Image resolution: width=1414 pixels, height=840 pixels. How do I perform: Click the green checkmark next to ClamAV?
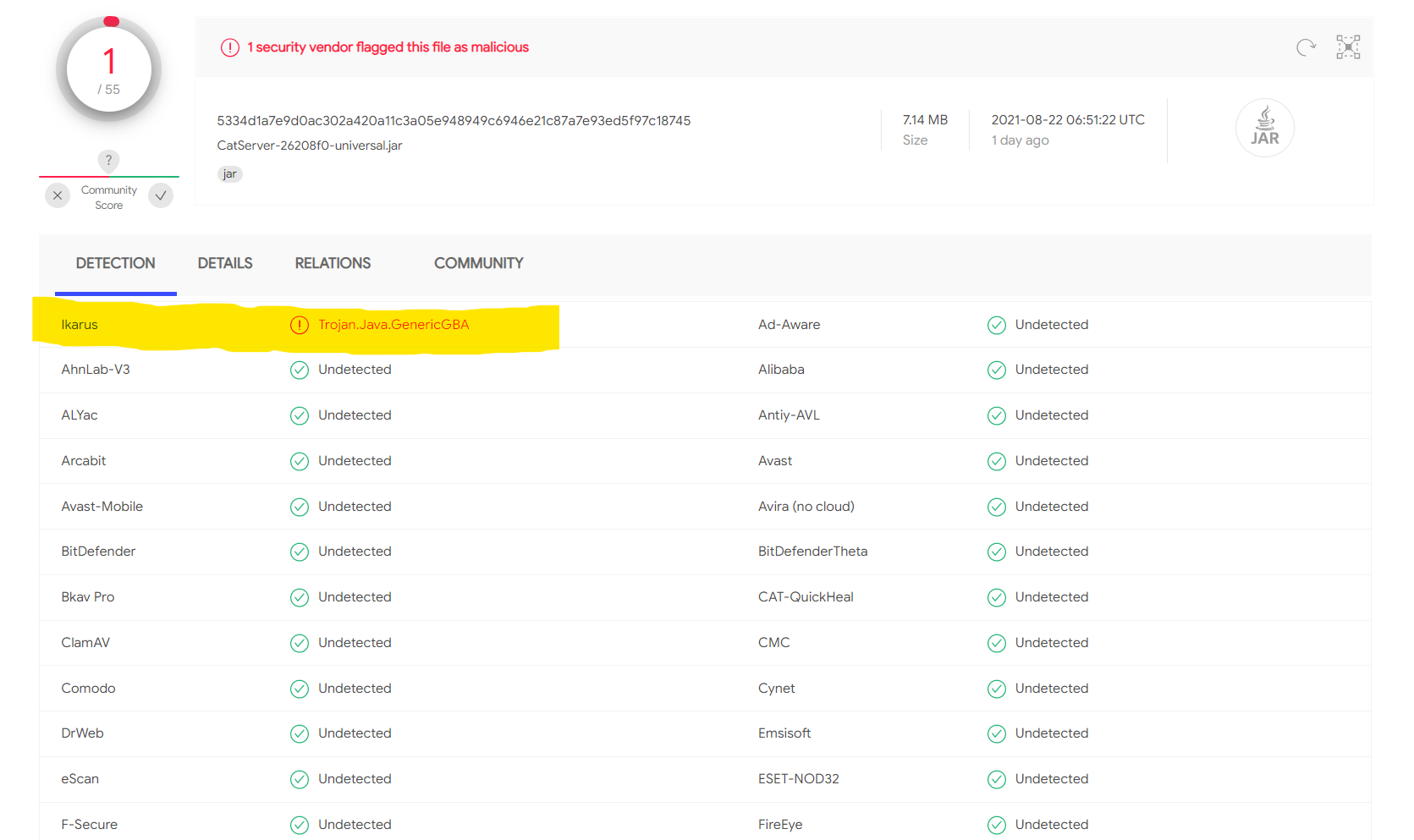click(299, 643)
